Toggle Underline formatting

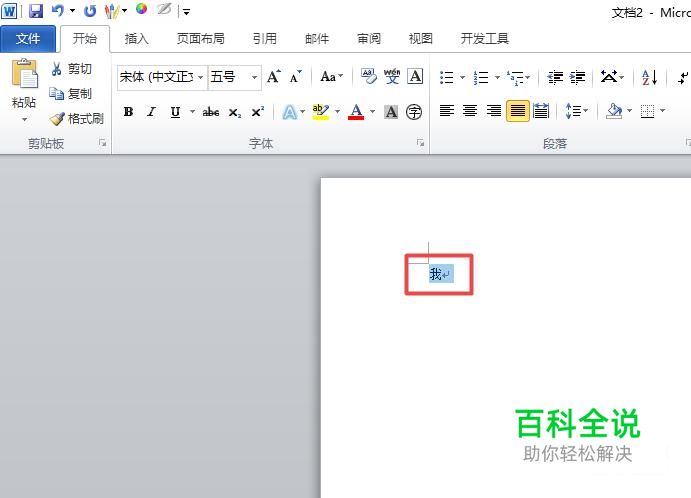point(175,112)
